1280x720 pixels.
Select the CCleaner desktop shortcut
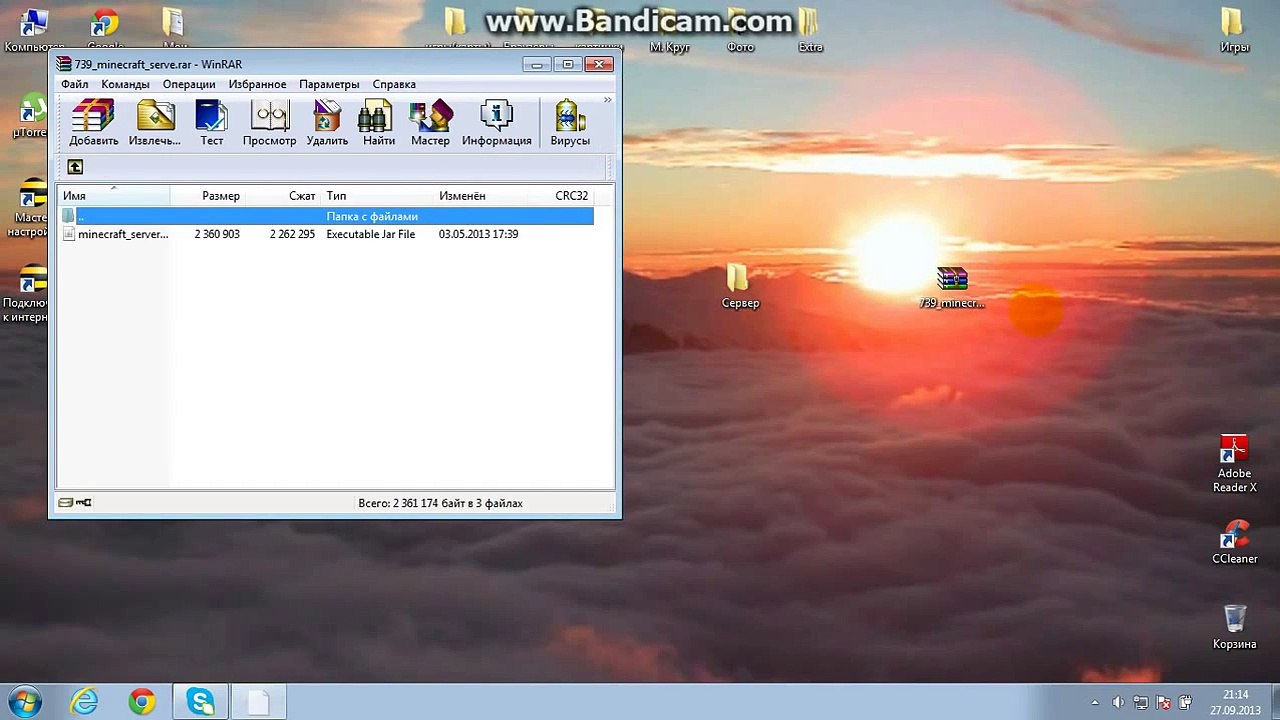coord(1234,543)
